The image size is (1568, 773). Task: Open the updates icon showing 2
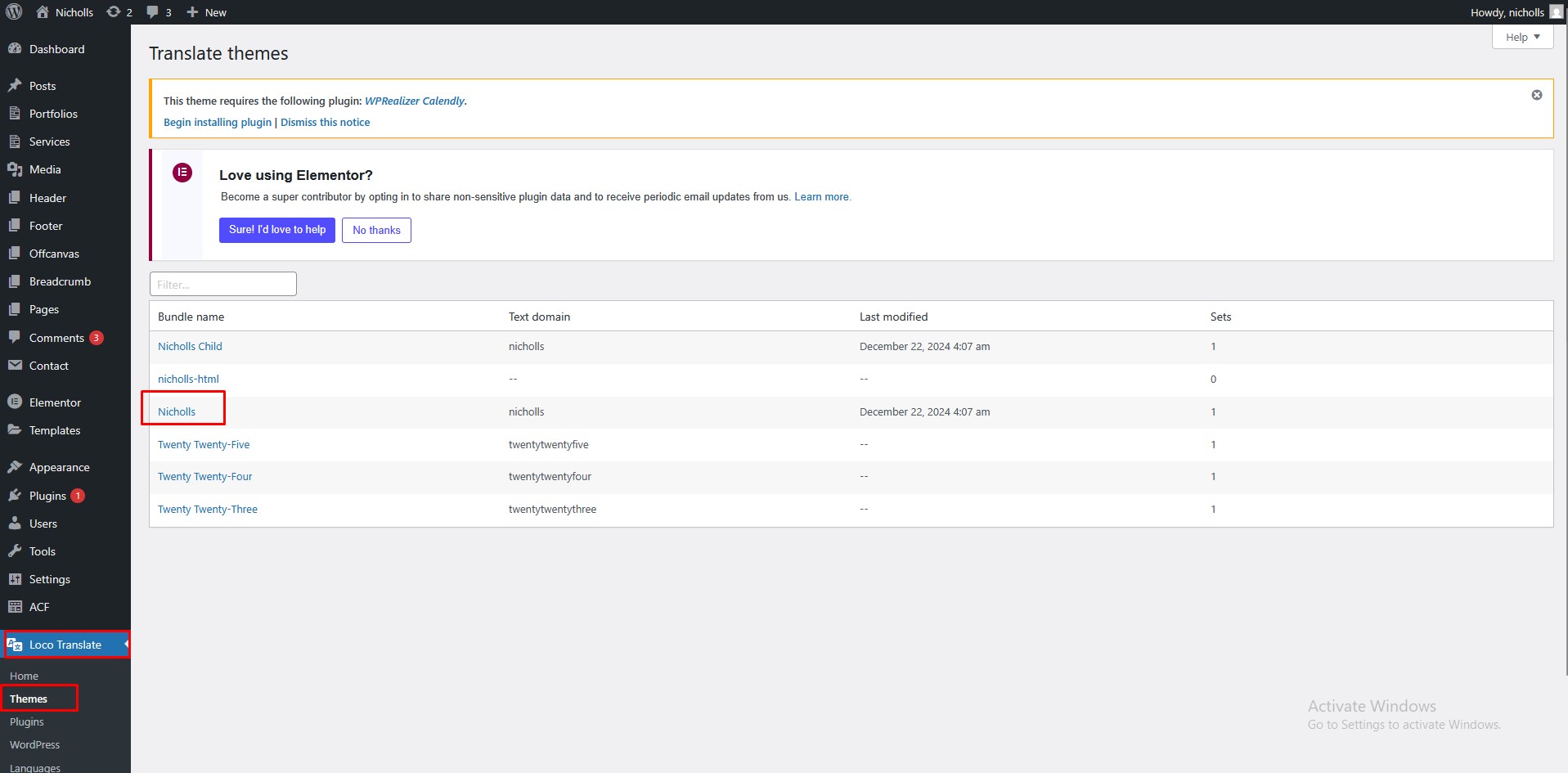pyautogui.click(x=114, y=12)
